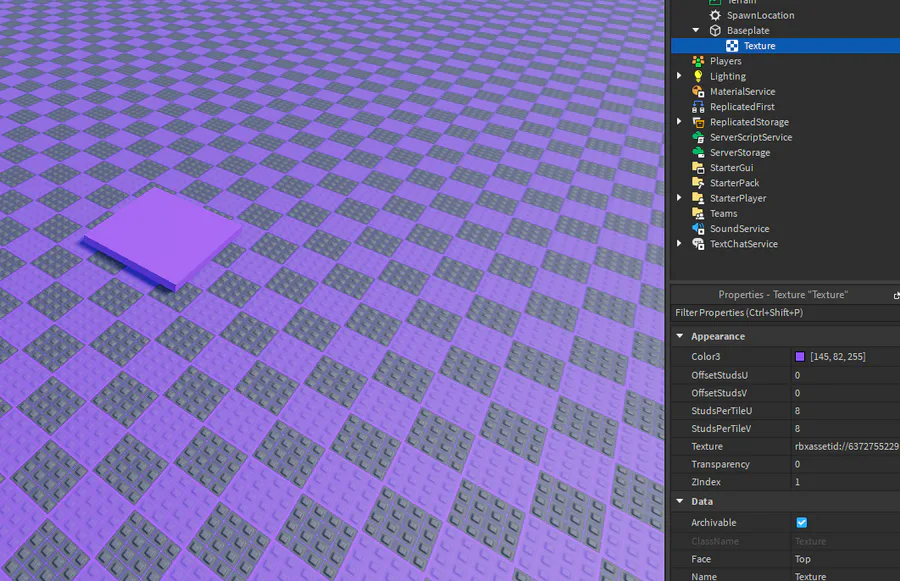Select the Archivable property name
The image size is (900, 581).
click(x=713, y=522)
